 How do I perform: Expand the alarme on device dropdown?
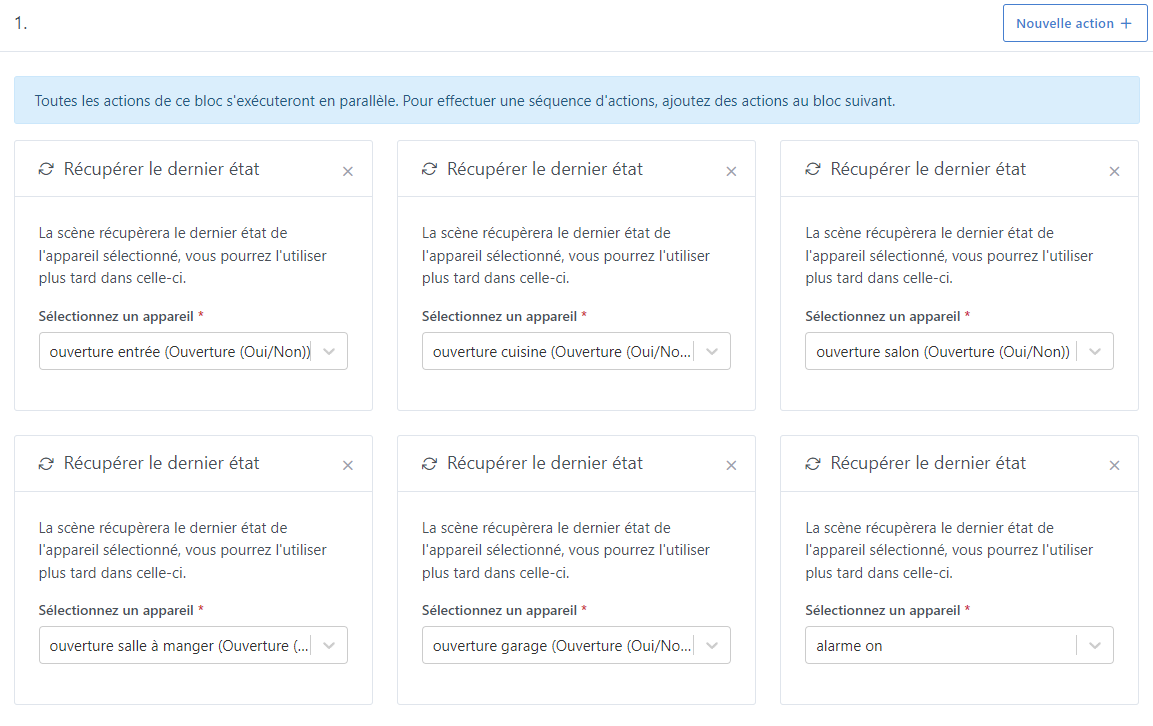(x=959, y=645)
